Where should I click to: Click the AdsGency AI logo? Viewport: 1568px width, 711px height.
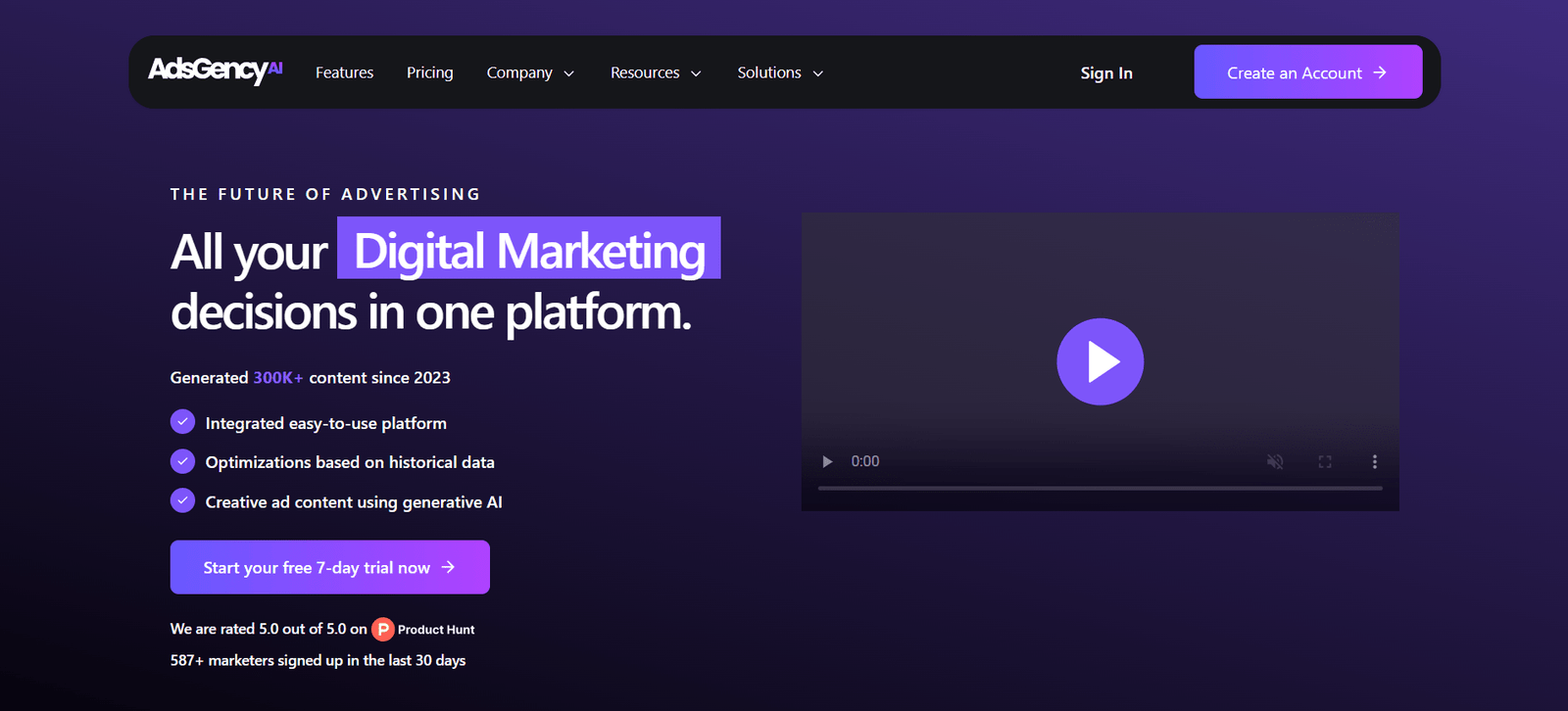click(x=215, y=71)
